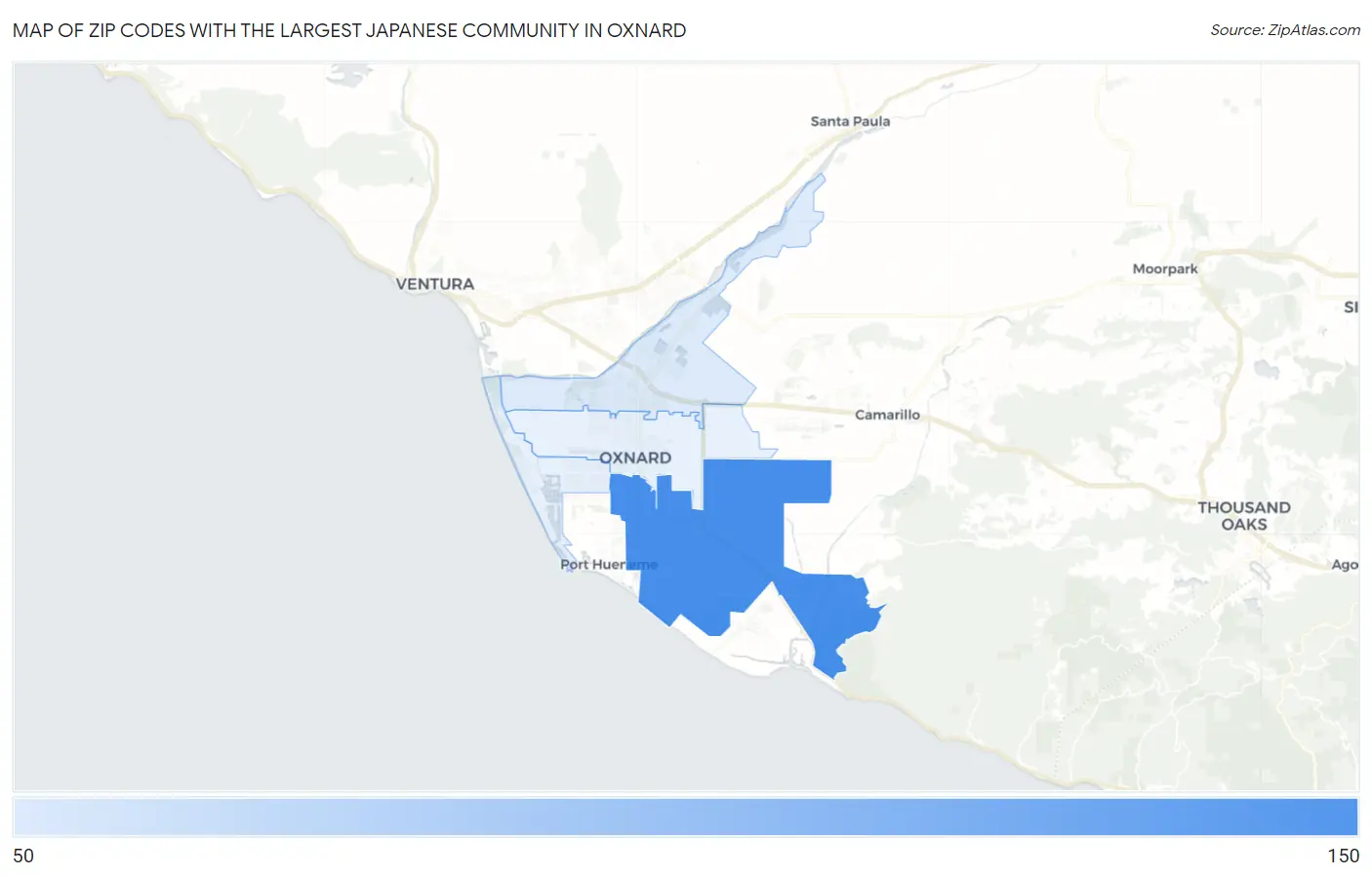Click the map title heading text
Screen dimensions: 1372x877
(x=349, y=30)
